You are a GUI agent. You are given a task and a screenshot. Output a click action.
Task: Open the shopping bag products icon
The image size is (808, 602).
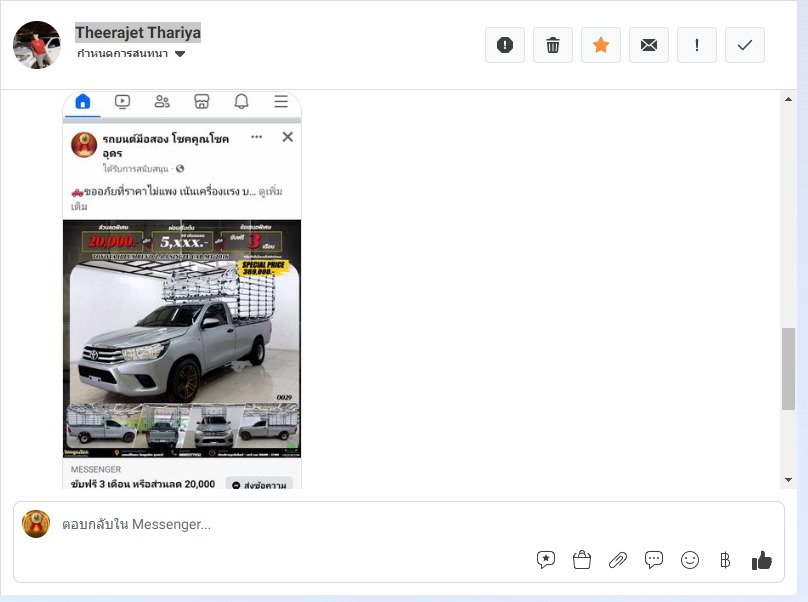(582, 560)
